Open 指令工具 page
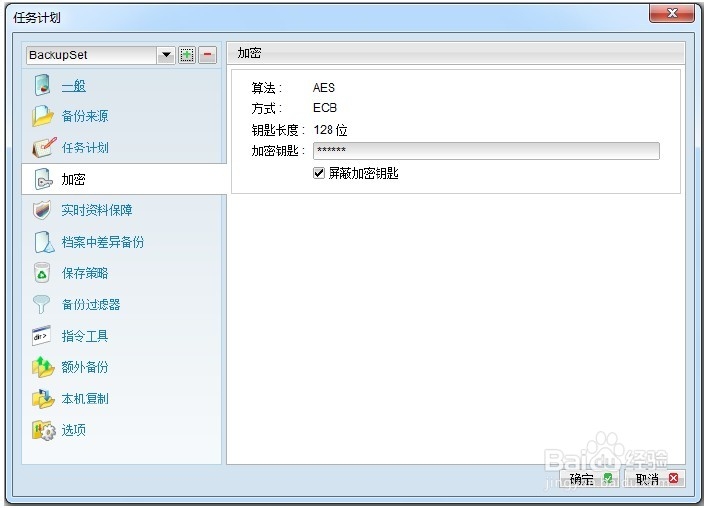The height and width of the screenshot is (508, 710). coord(85,336)
